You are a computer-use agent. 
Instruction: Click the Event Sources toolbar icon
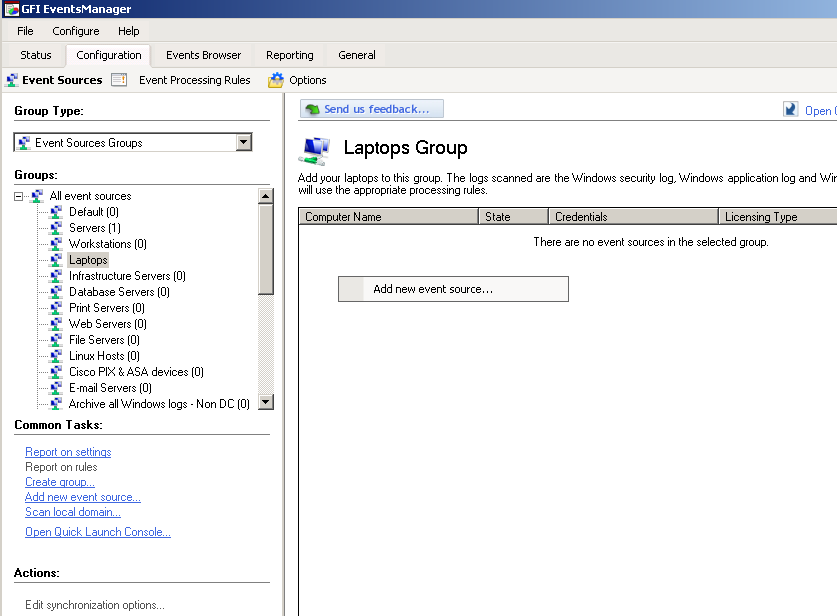click(12, 80)
